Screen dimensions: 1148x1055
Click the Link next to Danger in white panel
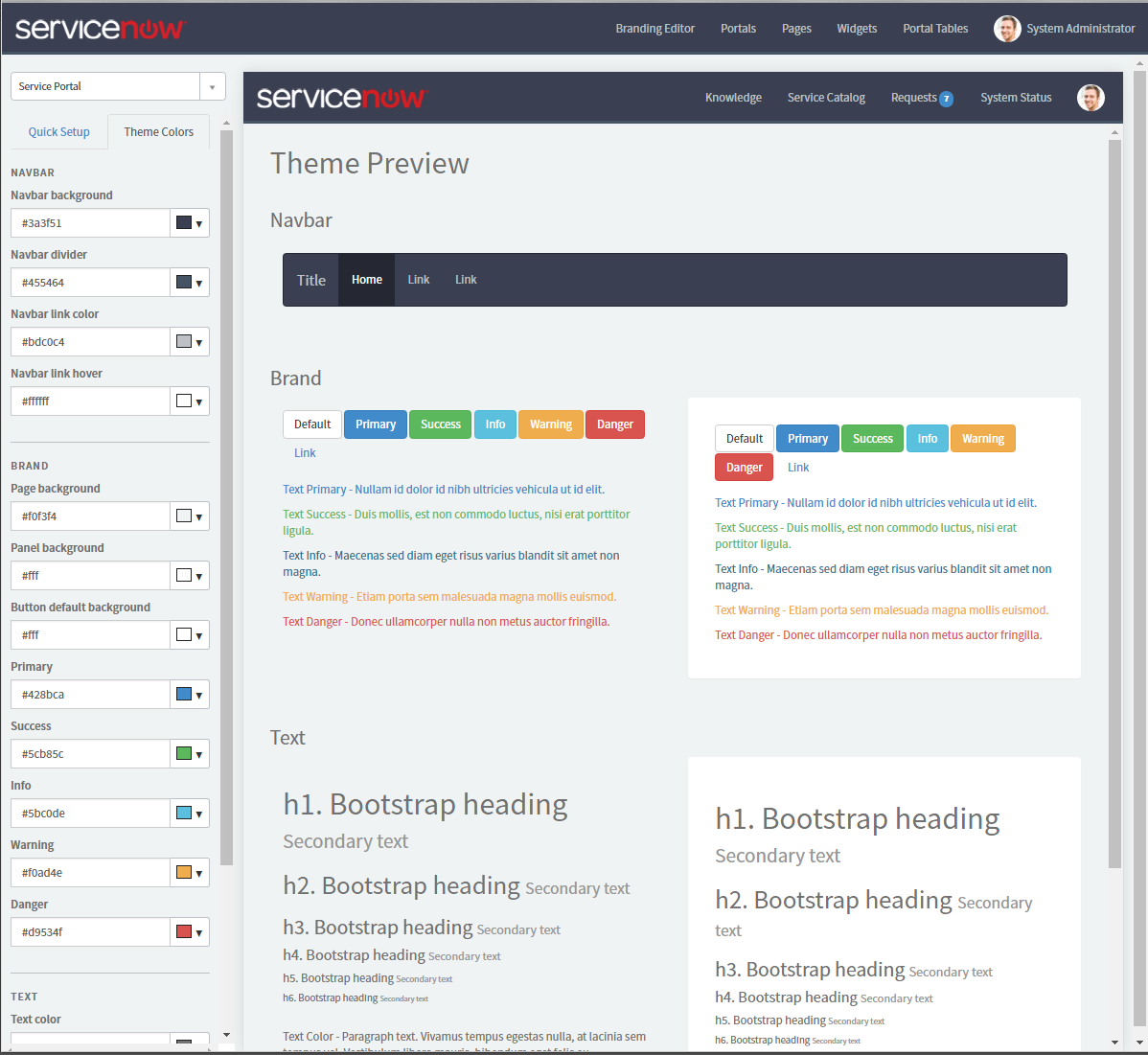coord(798,467)
